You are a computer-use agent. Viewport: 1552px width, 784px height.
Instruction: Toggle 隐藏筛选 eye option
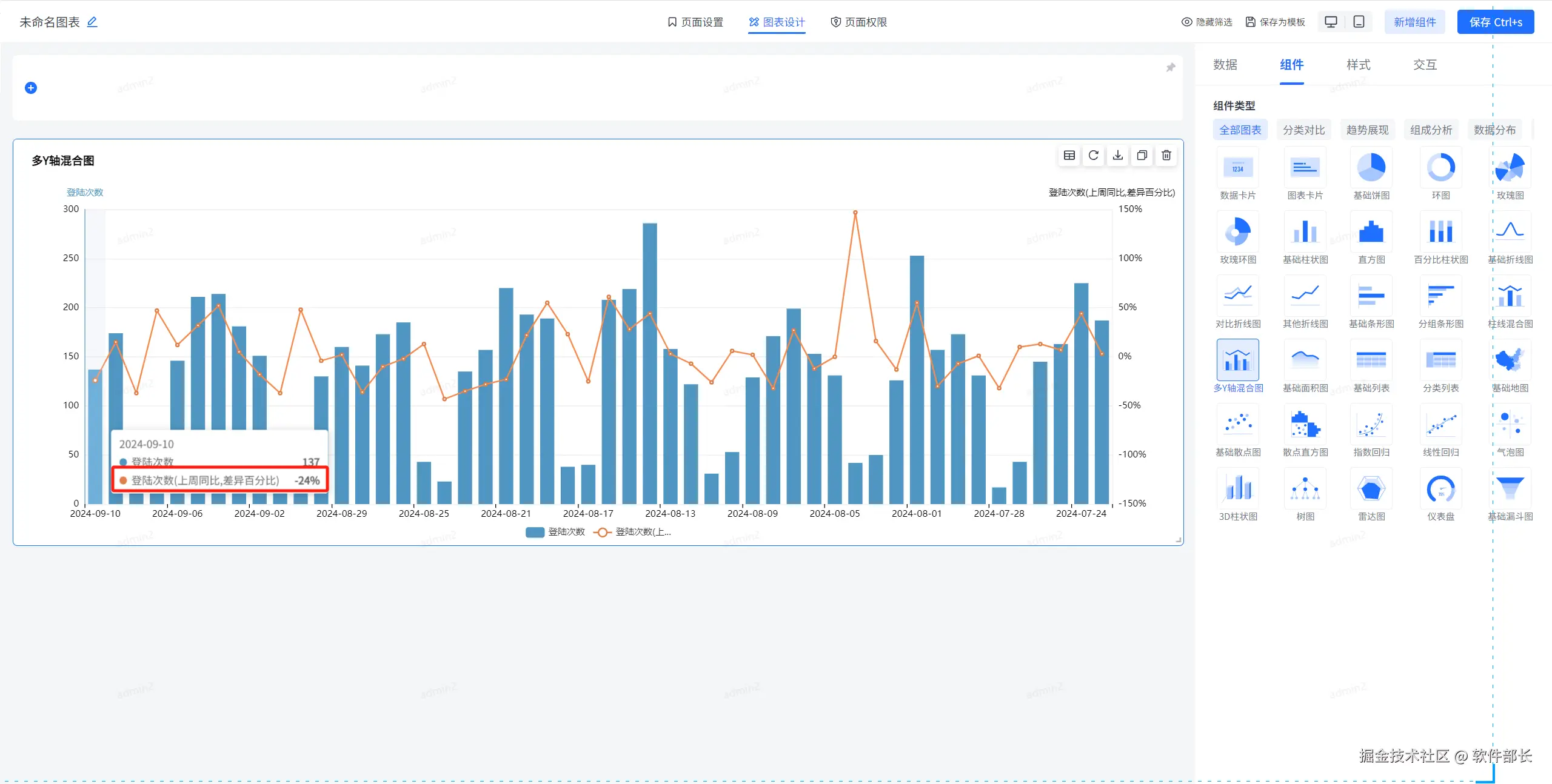pyautogui.click(x=1206, y=22)
